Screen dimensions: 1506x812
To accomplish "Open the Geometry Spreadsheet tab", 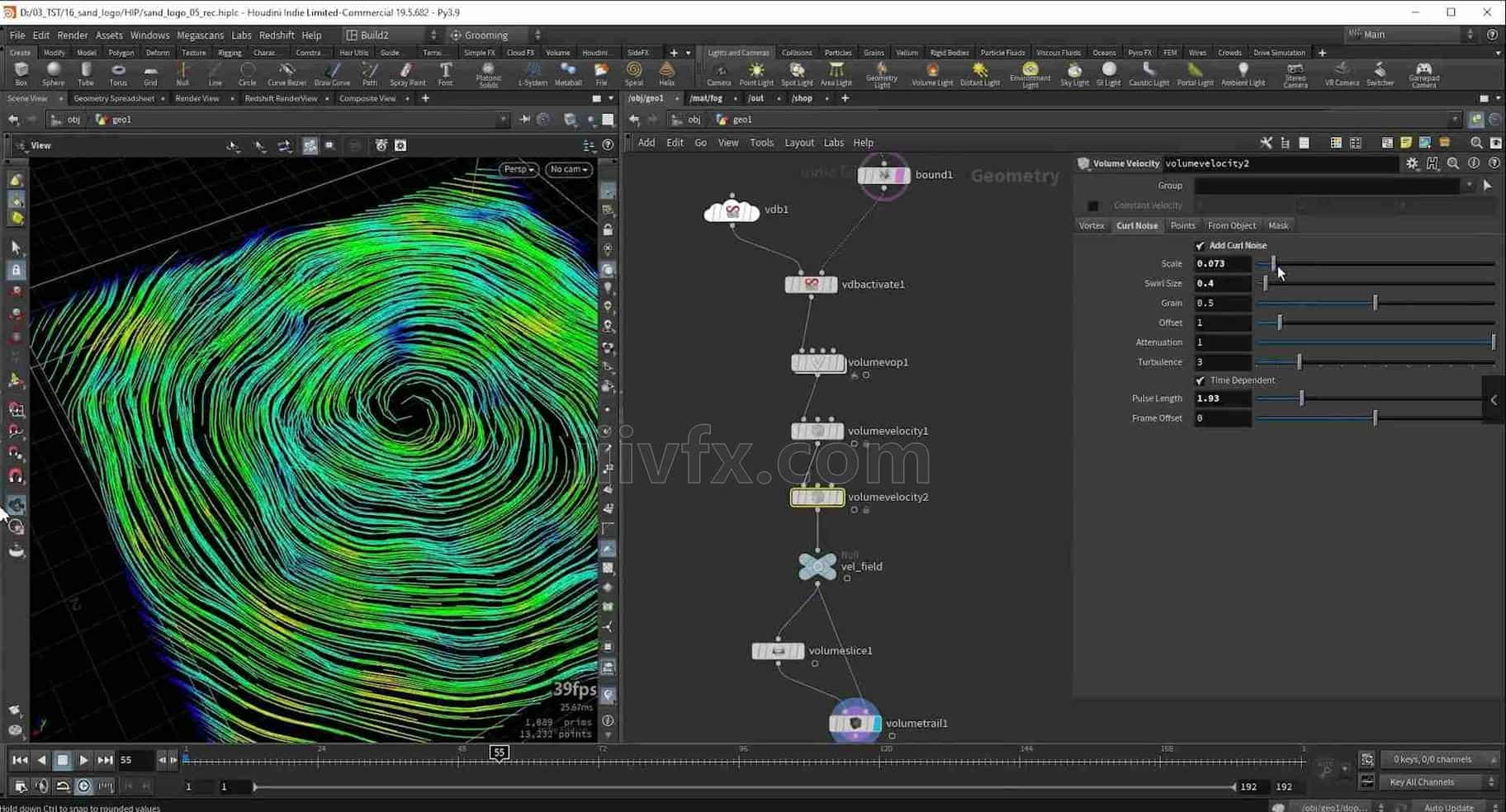I will [x=114, y=98].
